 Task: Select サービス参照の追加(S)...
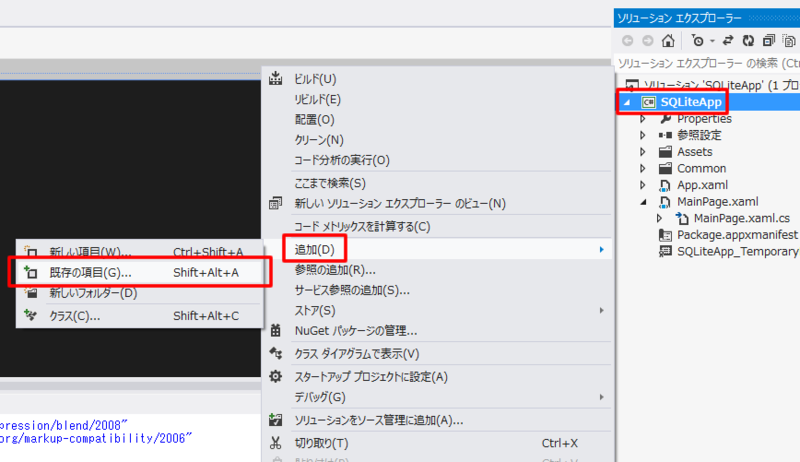pos(352,290)
